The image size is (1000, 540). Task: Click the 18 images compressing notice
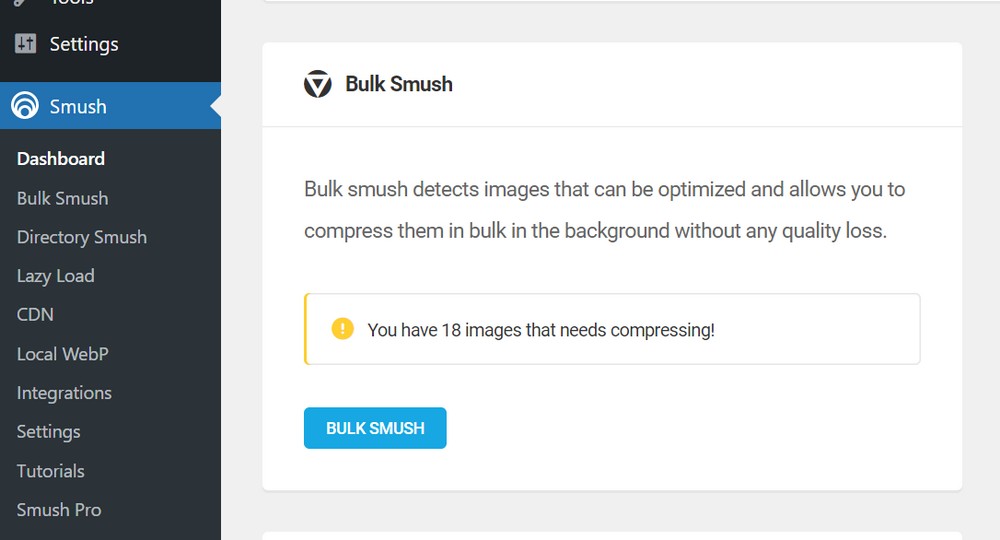pos(612,329)
